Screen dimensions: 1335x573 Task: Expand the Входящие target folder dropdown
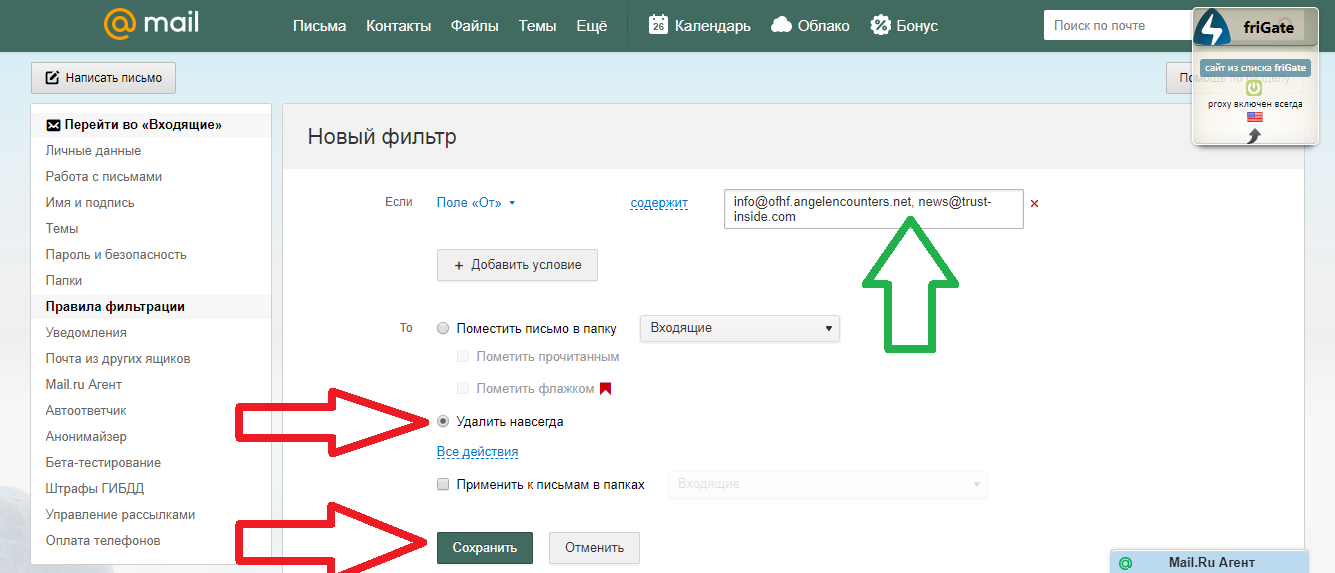pyautogui.click(x=740, y=328)
